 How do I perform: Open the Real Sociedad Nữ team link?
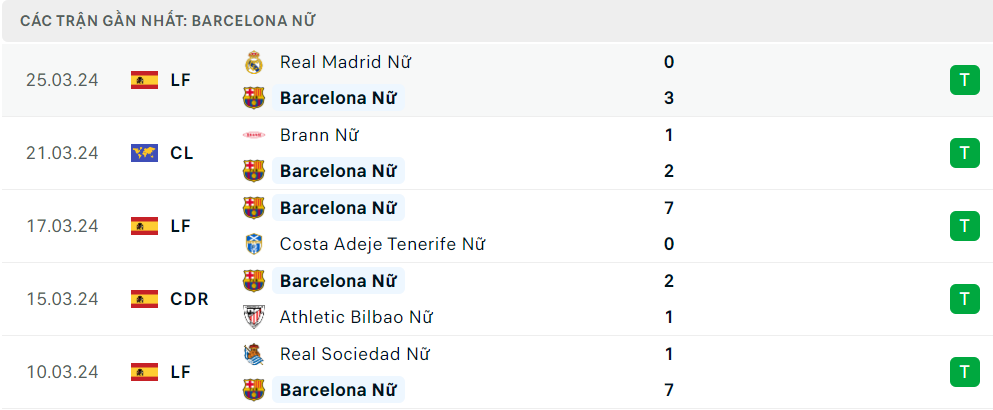[x=355, y=354]
